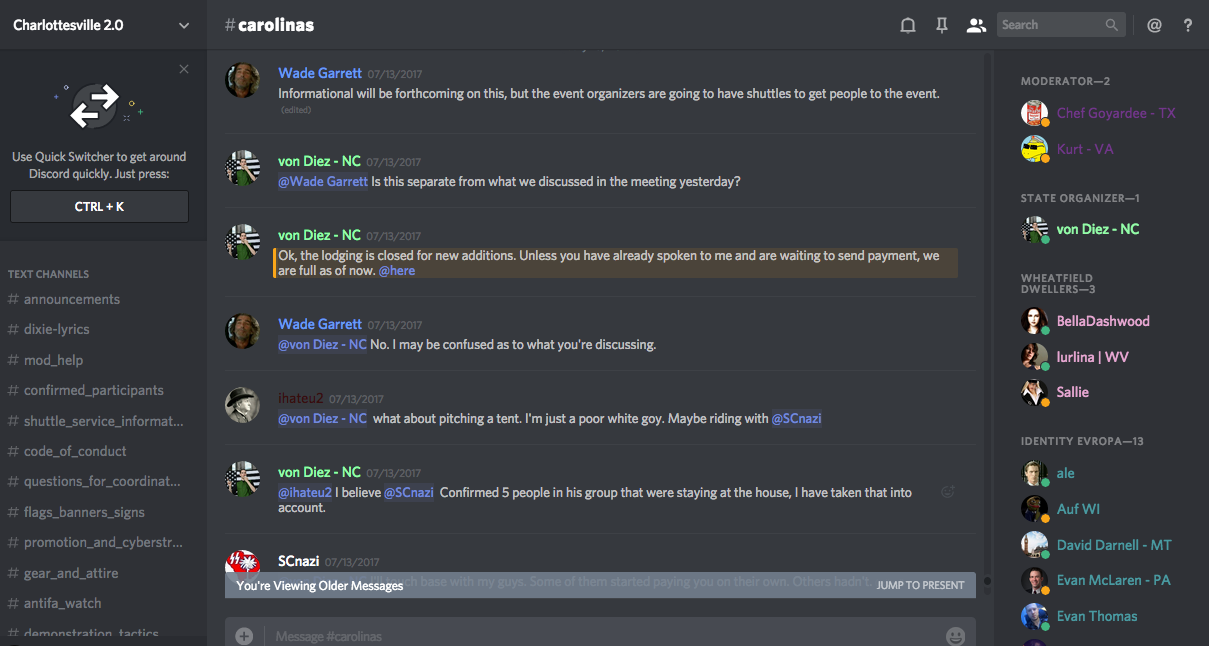Toggle the member list icon
1209x646 pixels.
click(976, 26)
